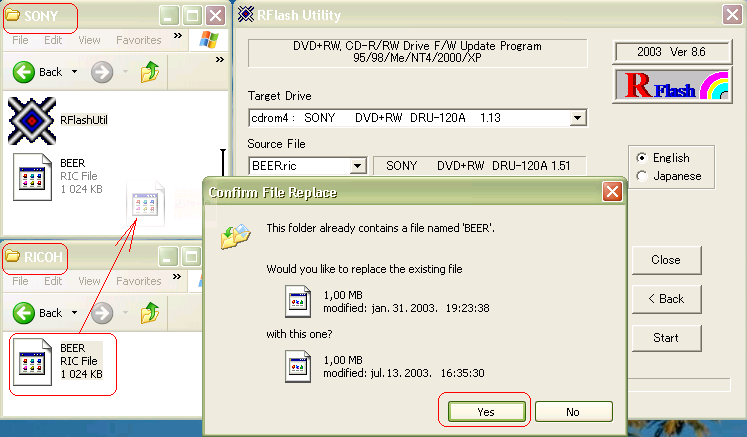The width and height of the screenshot is (747, 437).
Task: Select the BEER RIC file icon in RICOH folder
Action: [x=32, y=362]
